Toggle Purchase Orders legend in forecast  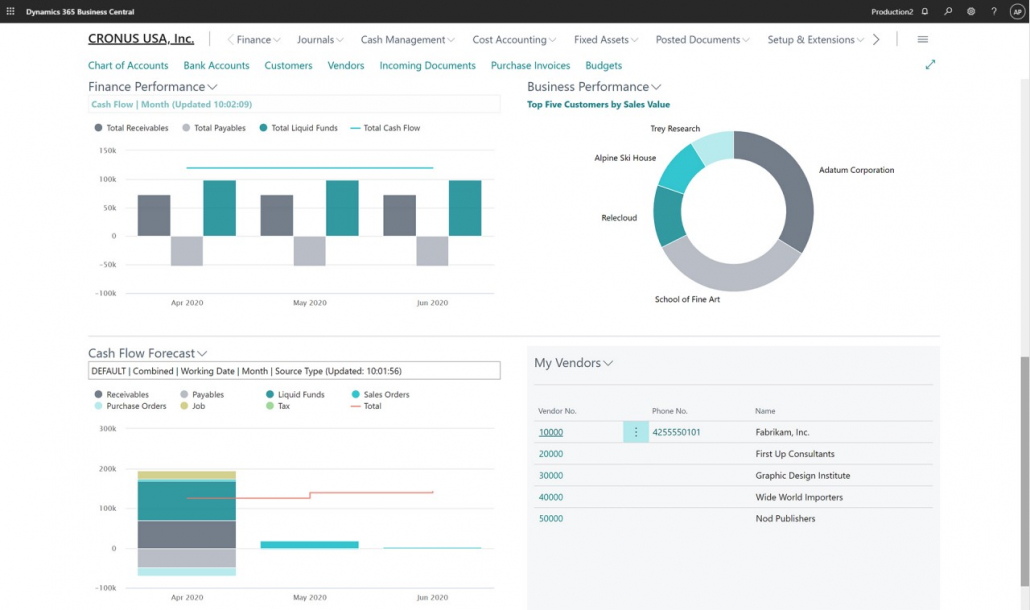[x=130, y=406]
